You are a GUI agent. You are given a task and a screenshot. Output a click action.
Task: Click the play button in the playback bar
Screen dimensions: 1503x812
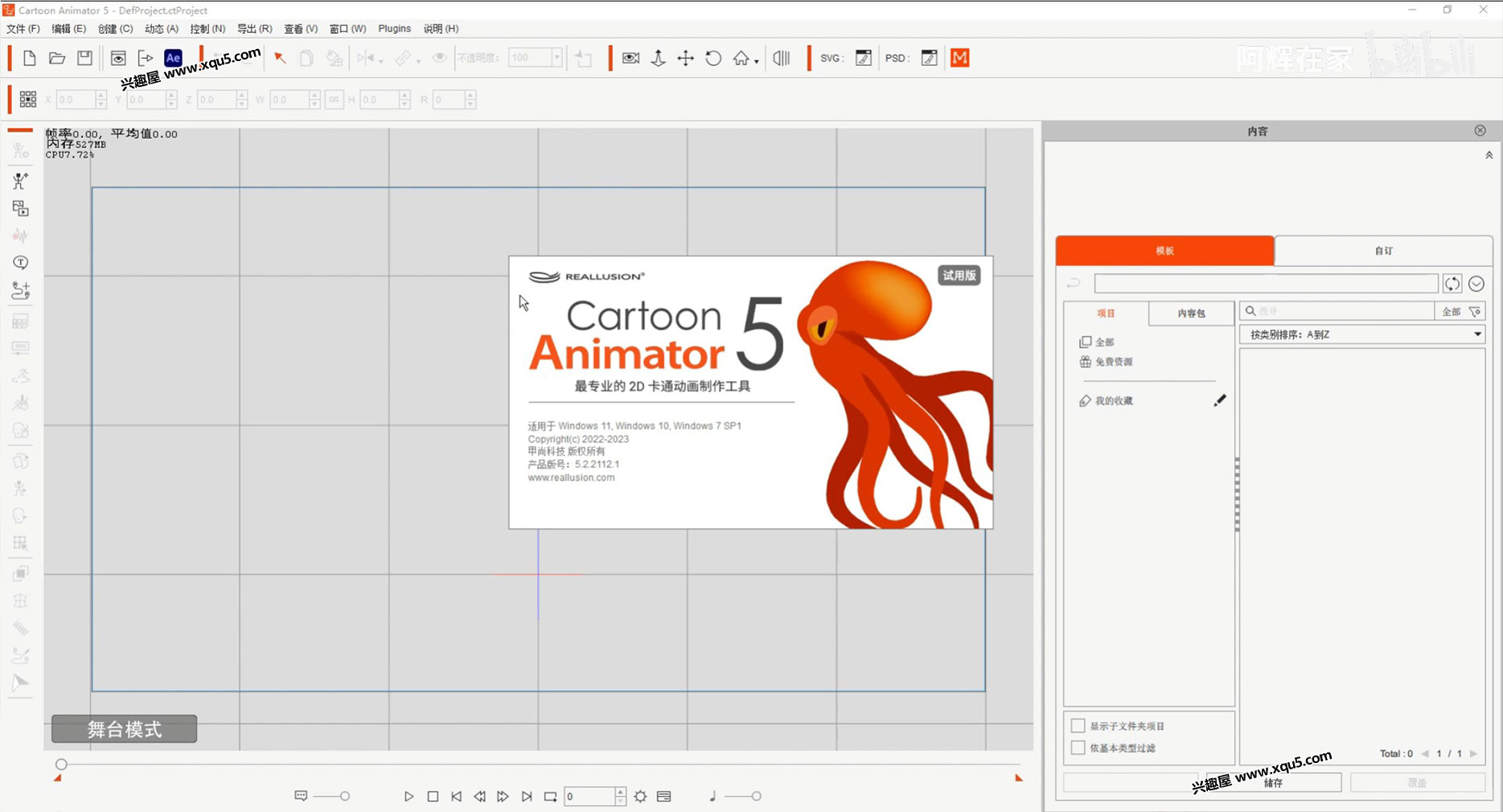[x=409, y=797]
